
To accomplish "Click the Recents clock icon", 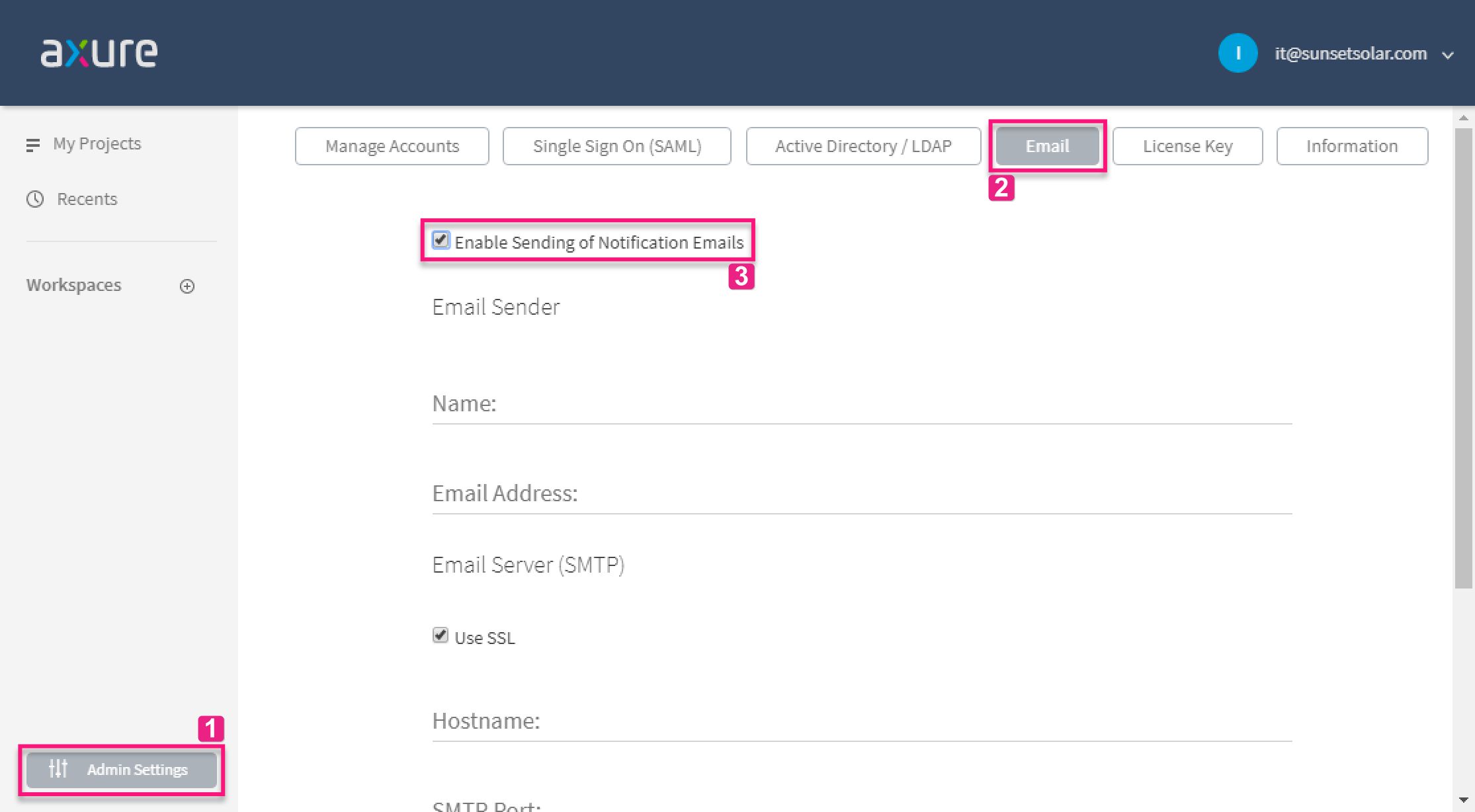I will [35, 199].
